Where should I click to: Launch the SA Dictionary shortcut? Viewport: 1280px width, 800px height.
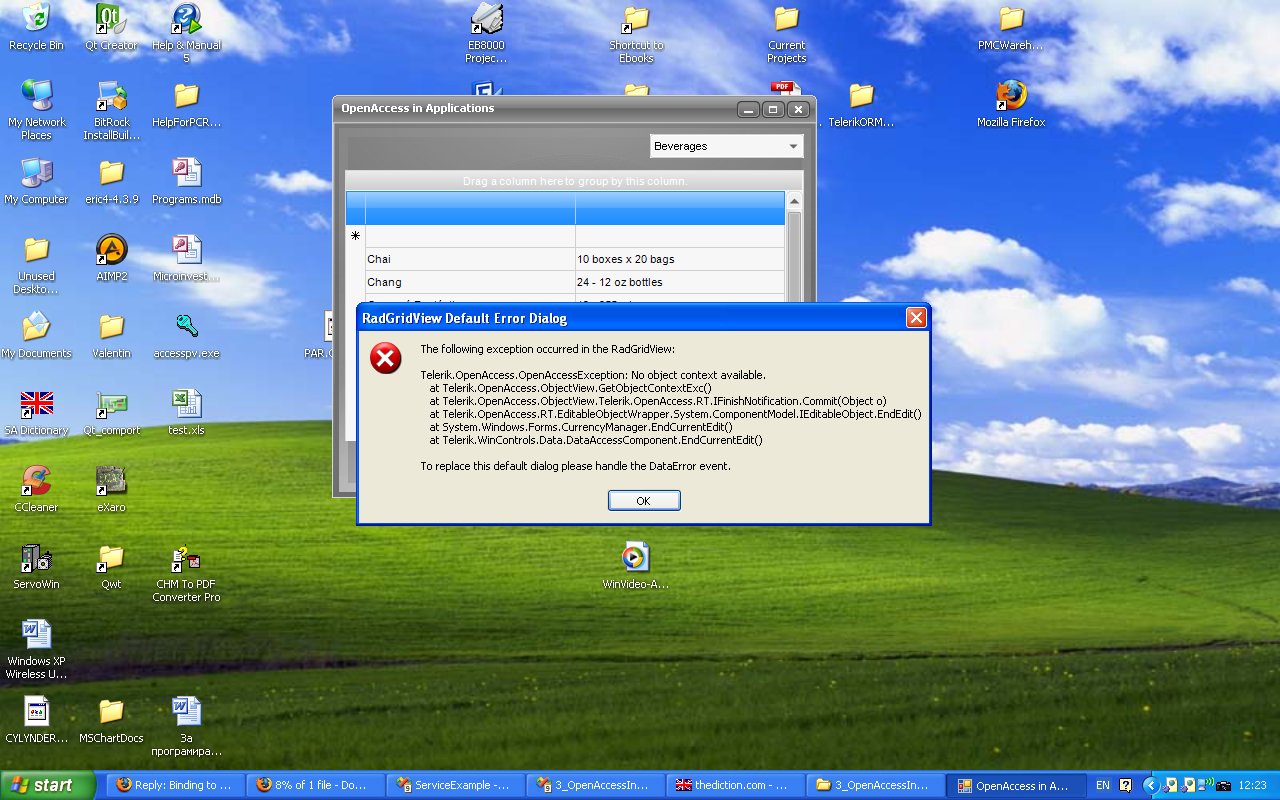(x=36, y=412)
